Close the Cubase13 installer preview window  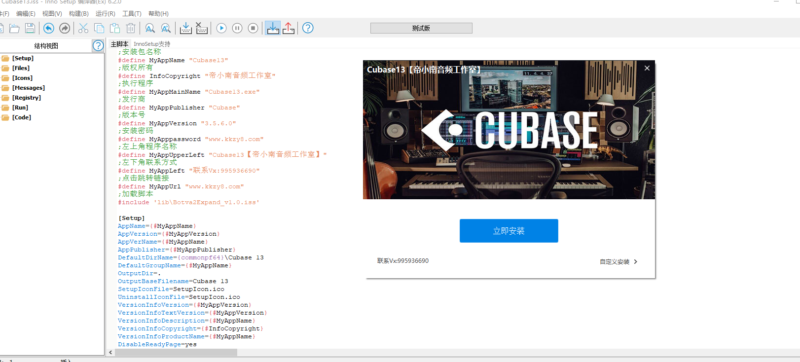(647, 68)
